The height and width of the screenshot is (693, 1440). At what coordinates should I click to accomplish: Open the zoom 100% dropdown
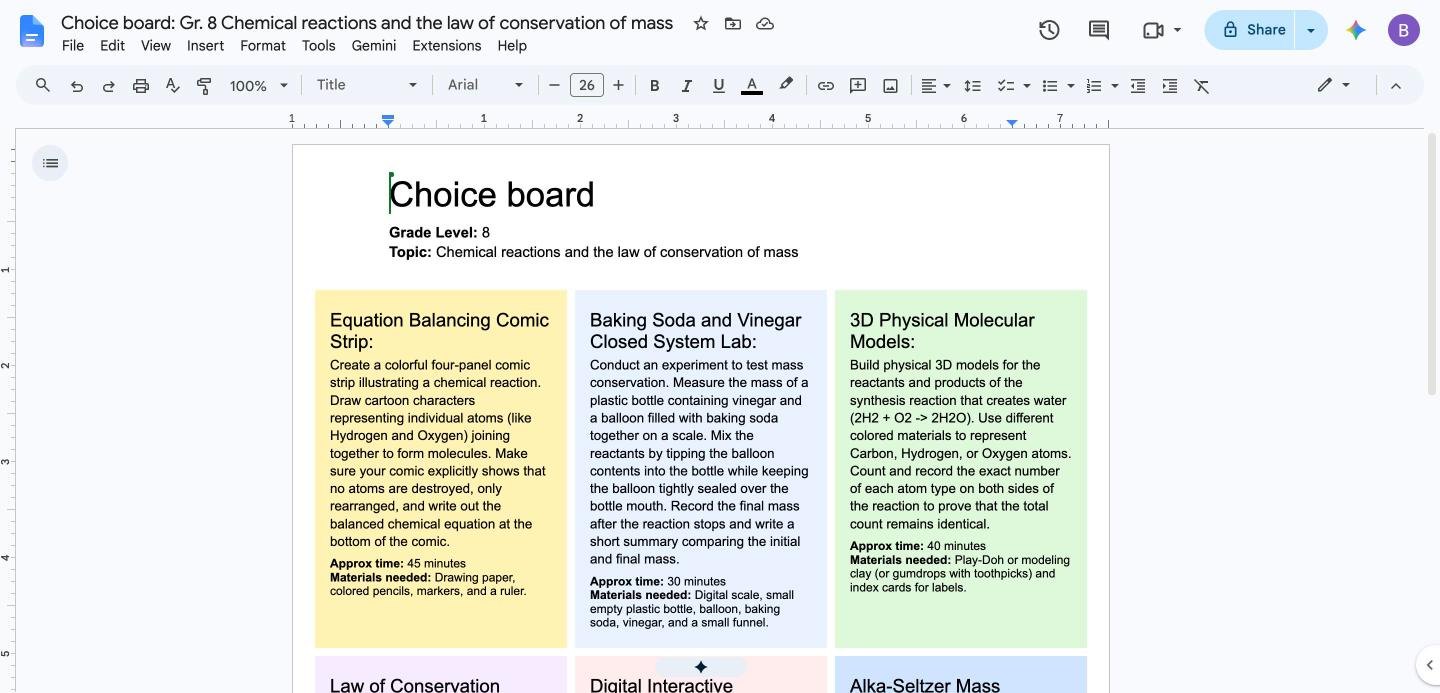258,86
